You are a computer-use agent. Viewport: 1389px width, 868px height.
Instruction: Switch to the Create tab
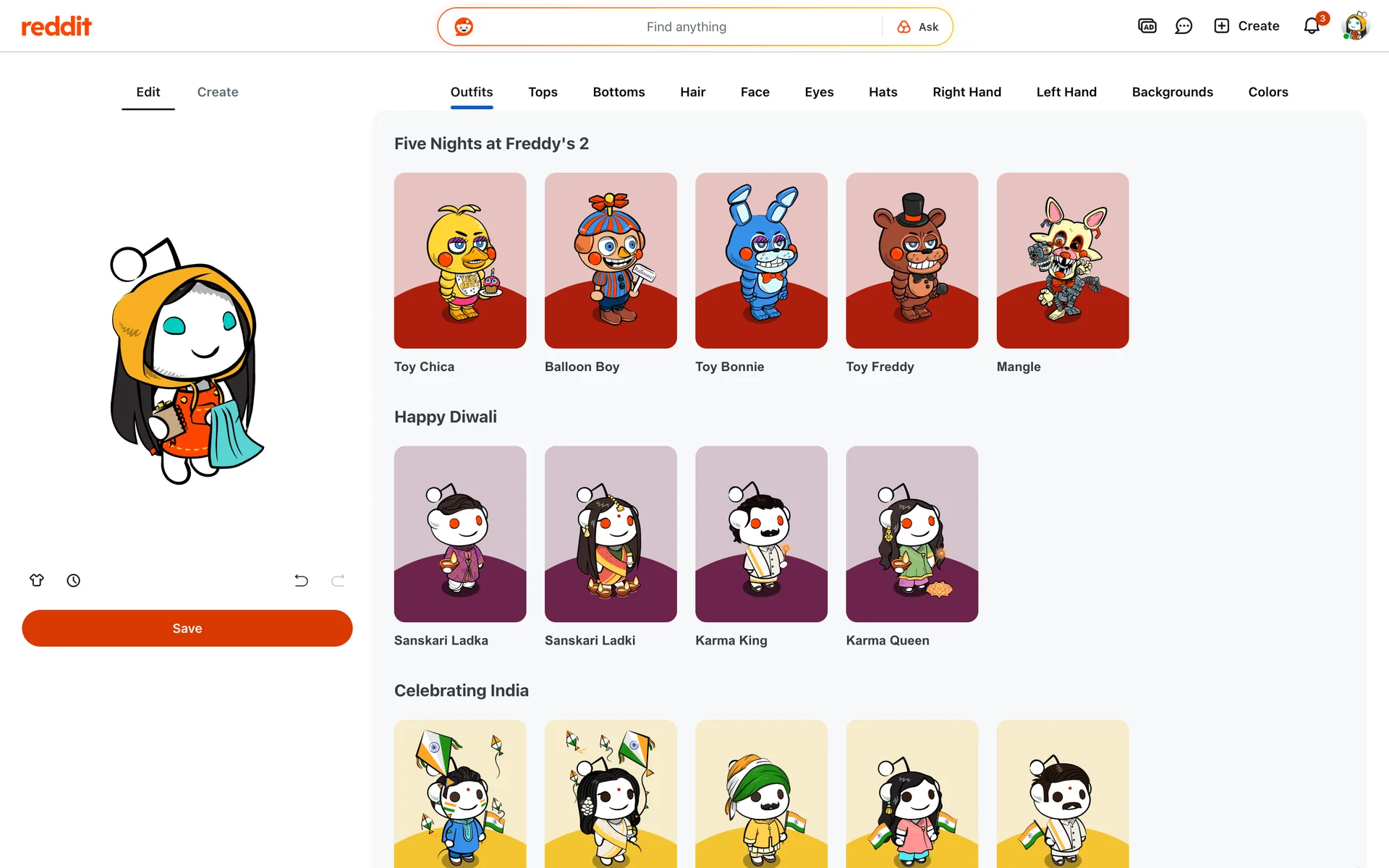click(x=218, y=92)
